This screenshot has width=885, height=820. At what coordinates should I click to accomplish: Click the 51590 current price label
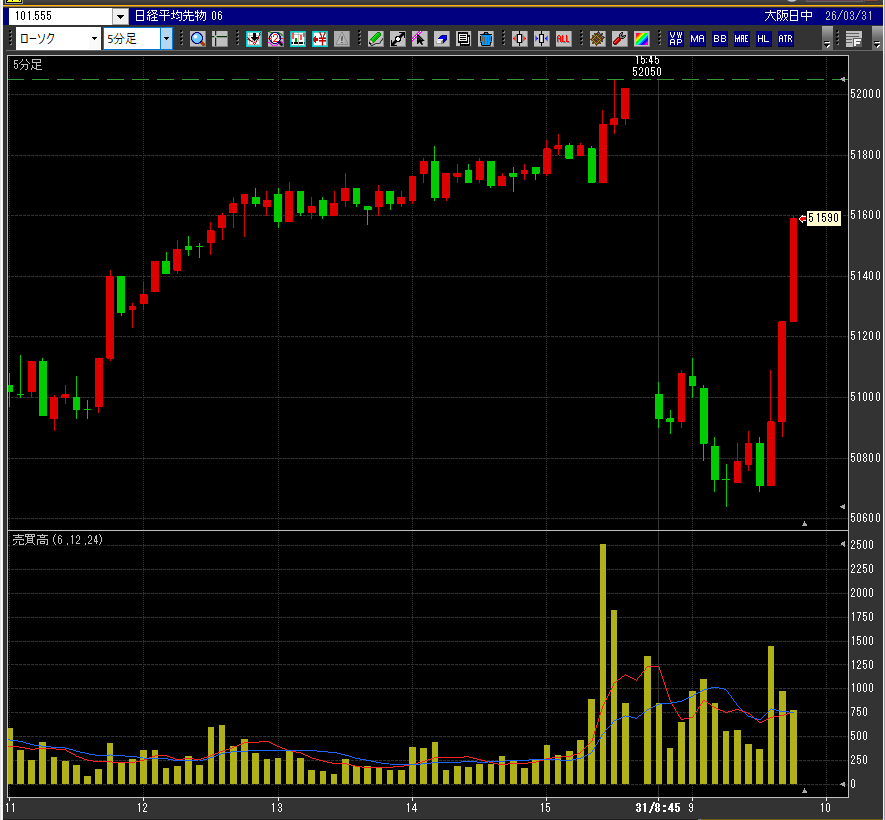(823, 218)
